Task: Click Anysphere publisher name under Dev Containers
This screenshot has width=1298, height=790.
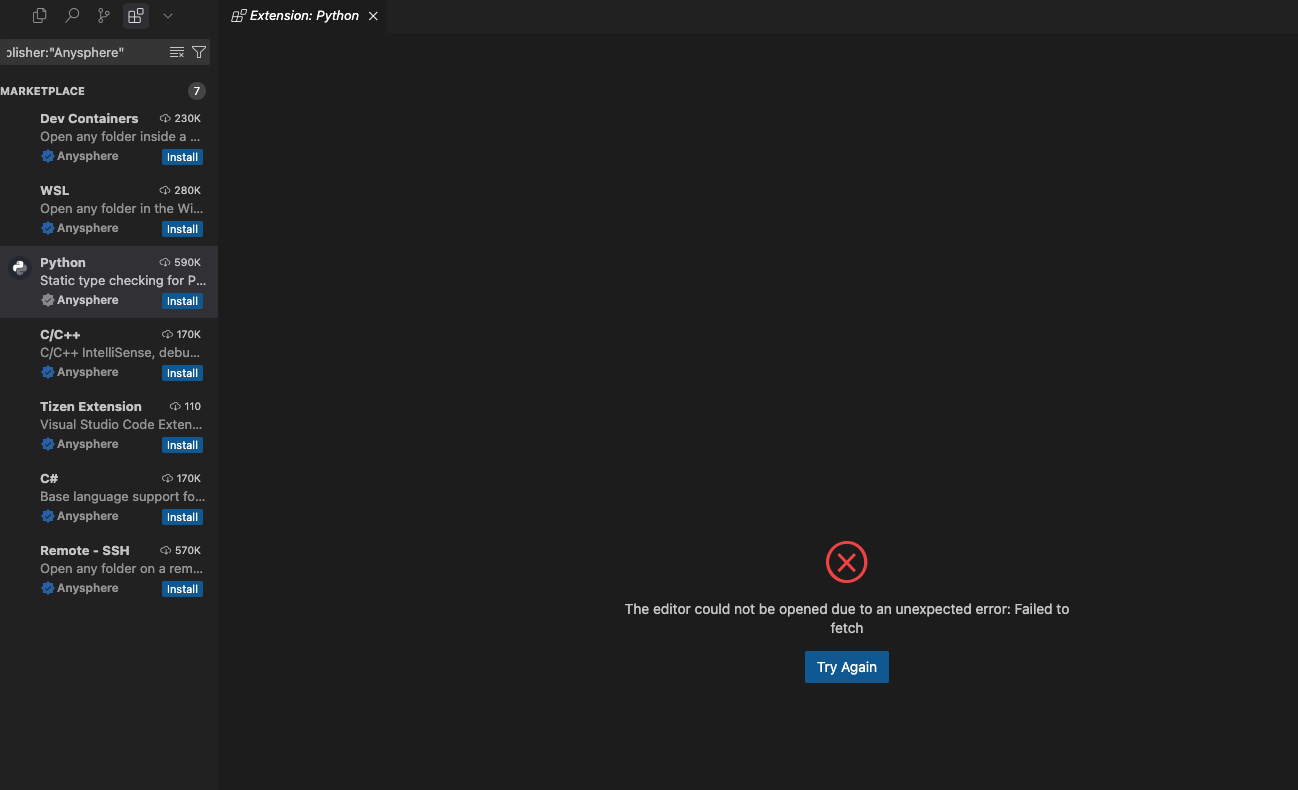Action: coord(88,156)
